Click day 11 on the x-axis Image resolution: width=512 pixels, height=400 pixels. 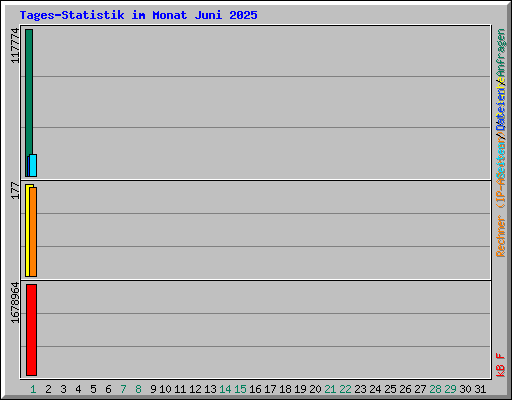[x=180, y=389]
